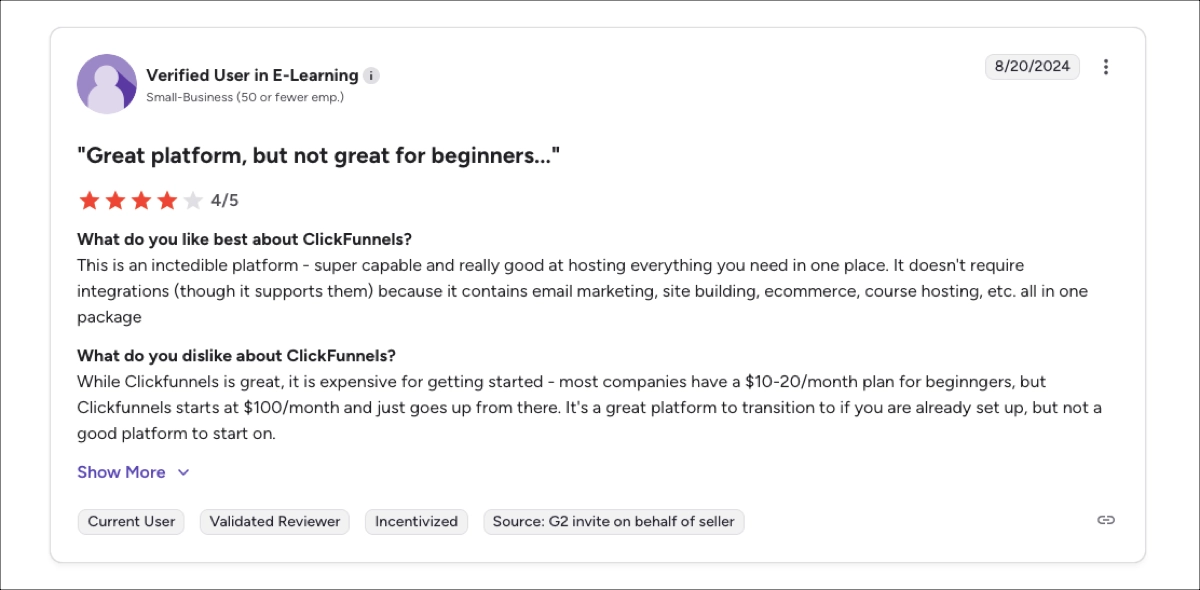
Task: Click the G2 invite source tag
Action: click(x=613, y=521)
